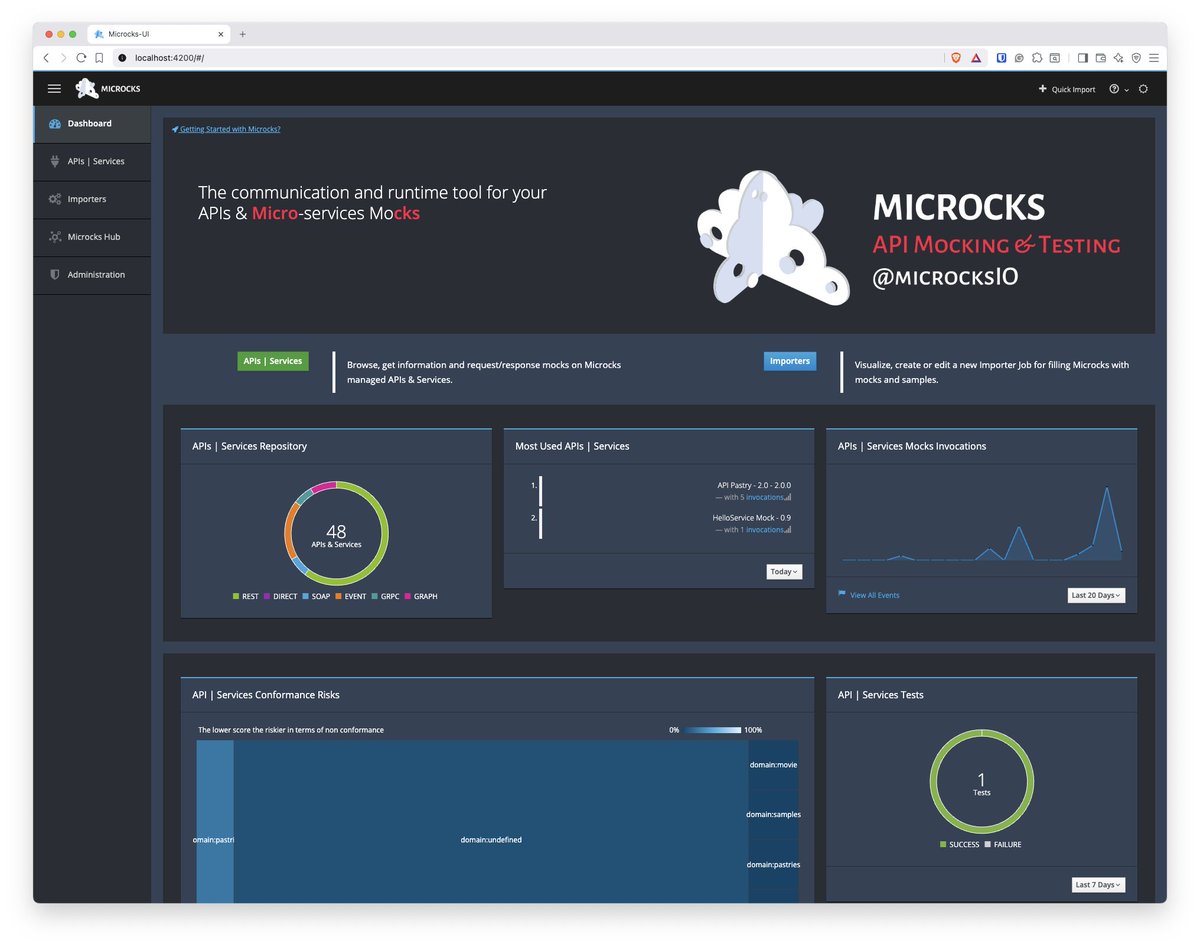Toggle the browser sidebar panel icon
The width and height of the screenshot is (1200, 947).
click(1082, 58)
